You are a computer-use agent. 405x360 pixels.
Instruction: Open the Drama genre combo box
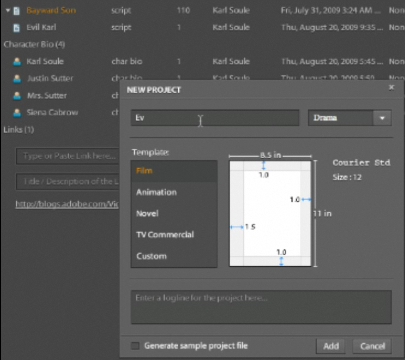point(350,118)
